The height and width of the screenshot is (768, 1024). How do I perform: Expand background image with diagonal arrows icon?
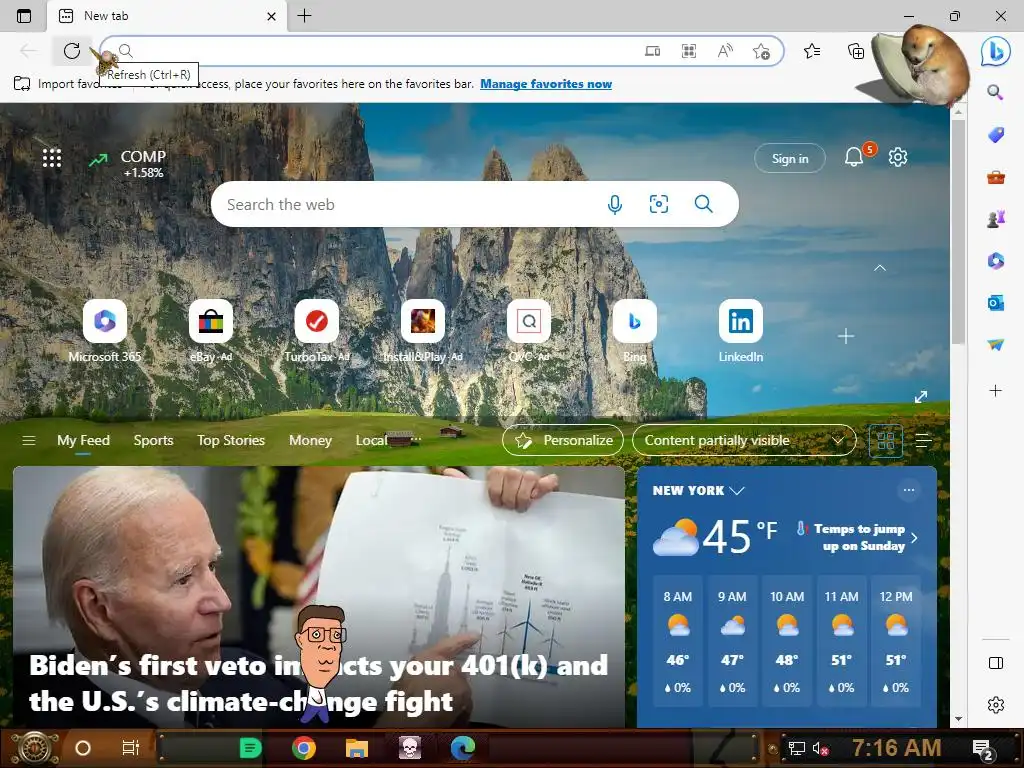921,397
